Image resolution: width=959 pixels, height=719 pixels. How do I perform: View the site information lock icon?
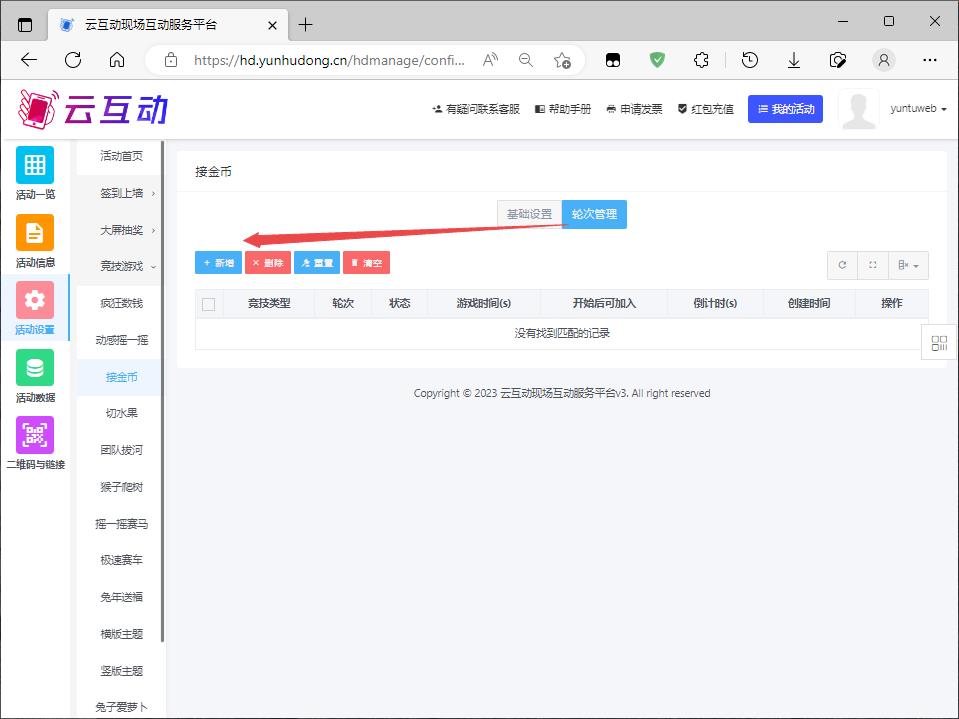(x=171, y=60)
